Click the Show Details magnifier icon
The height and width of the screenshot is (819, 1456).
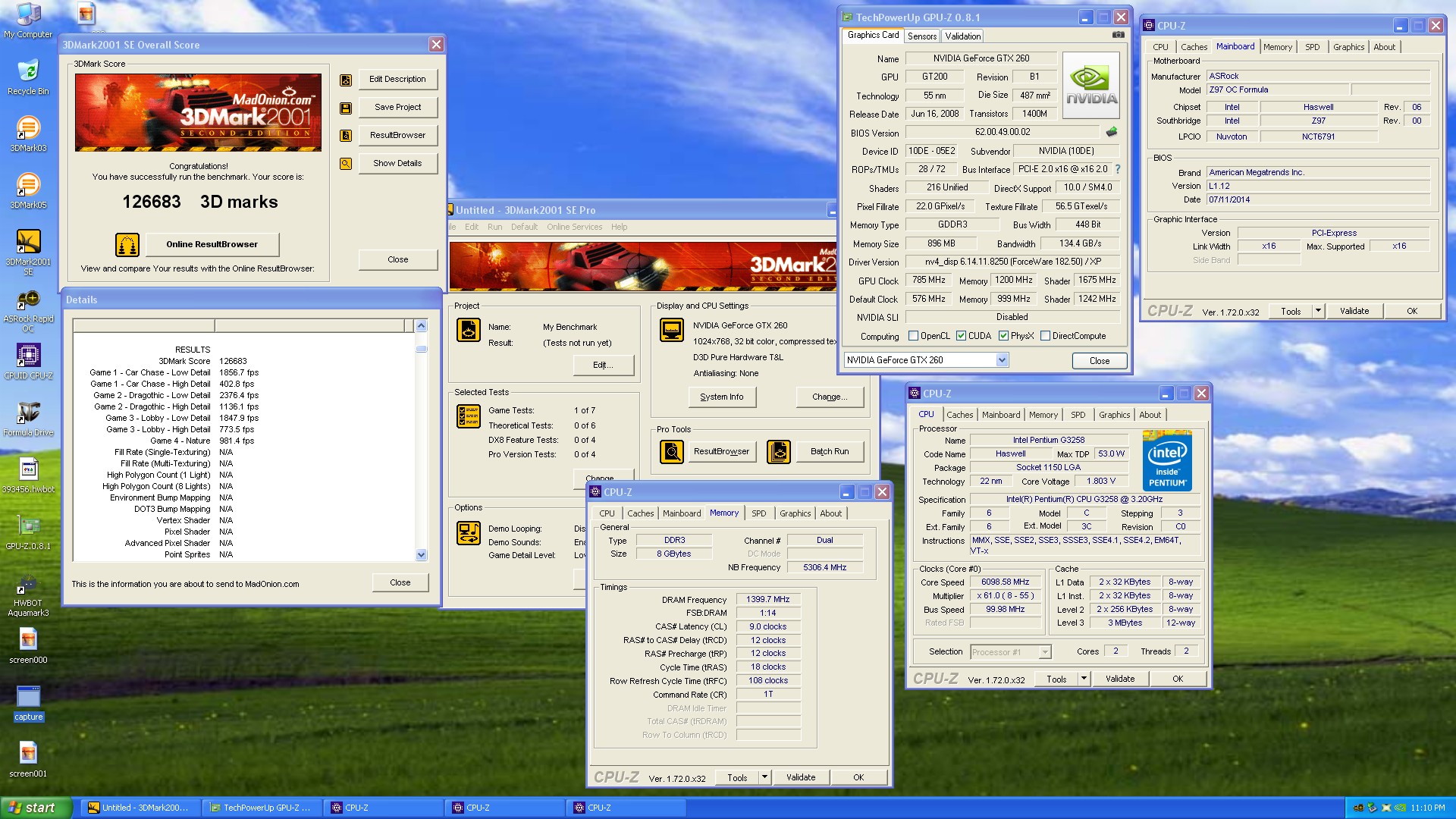[x=346, y=164]
